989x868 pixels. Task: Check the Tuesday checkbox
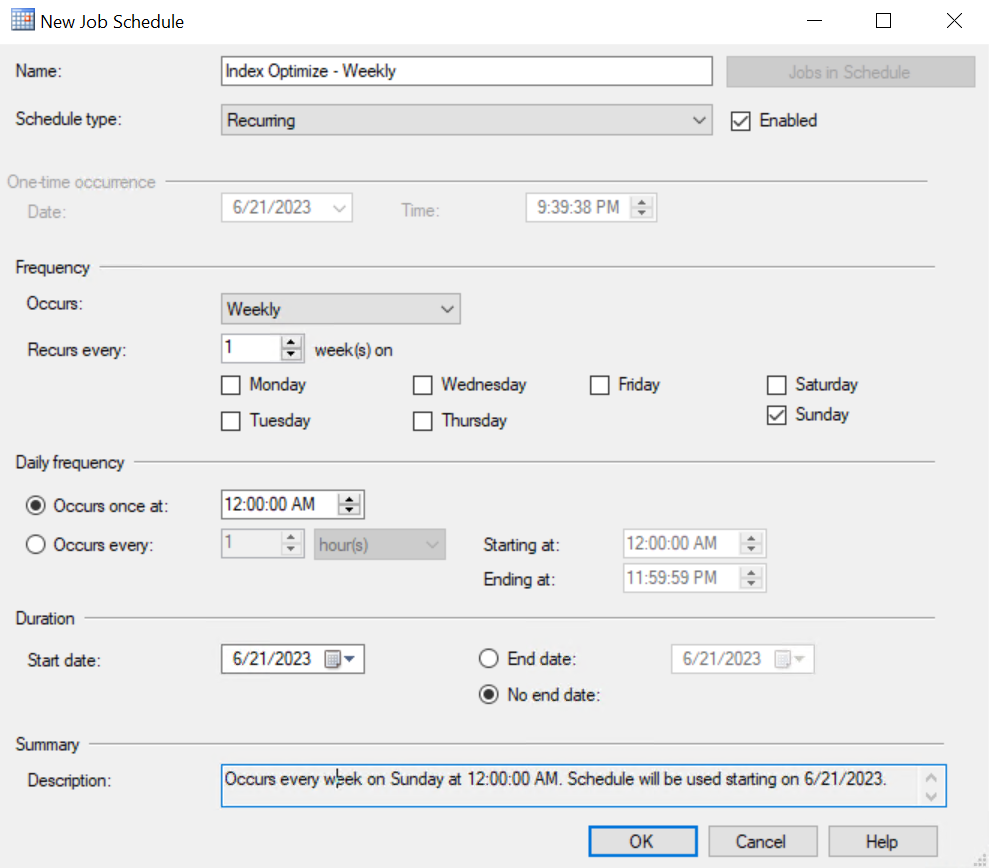231,421
